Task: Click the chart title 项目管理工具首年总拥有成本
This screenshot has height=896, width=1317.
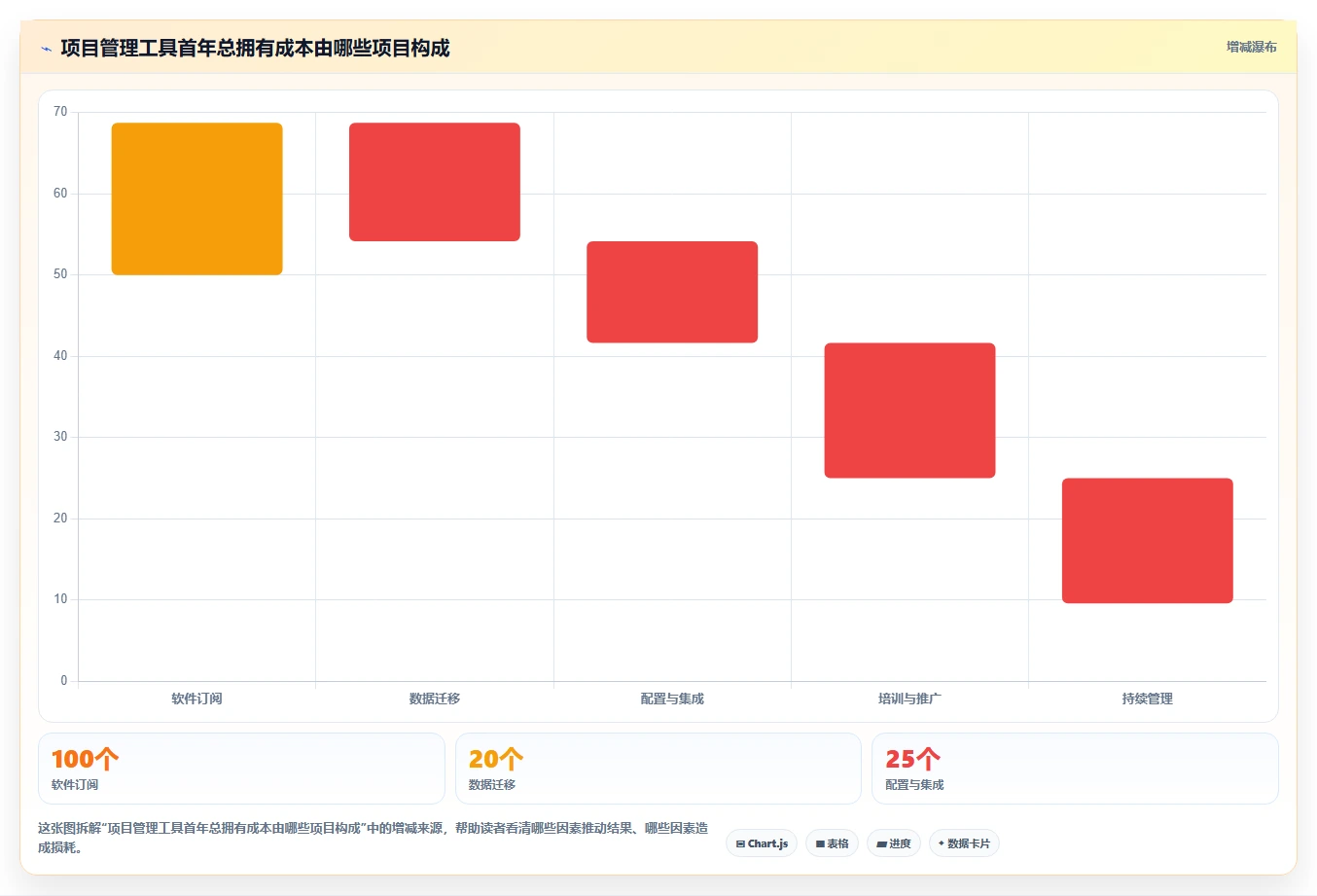Action: (255, 48)
